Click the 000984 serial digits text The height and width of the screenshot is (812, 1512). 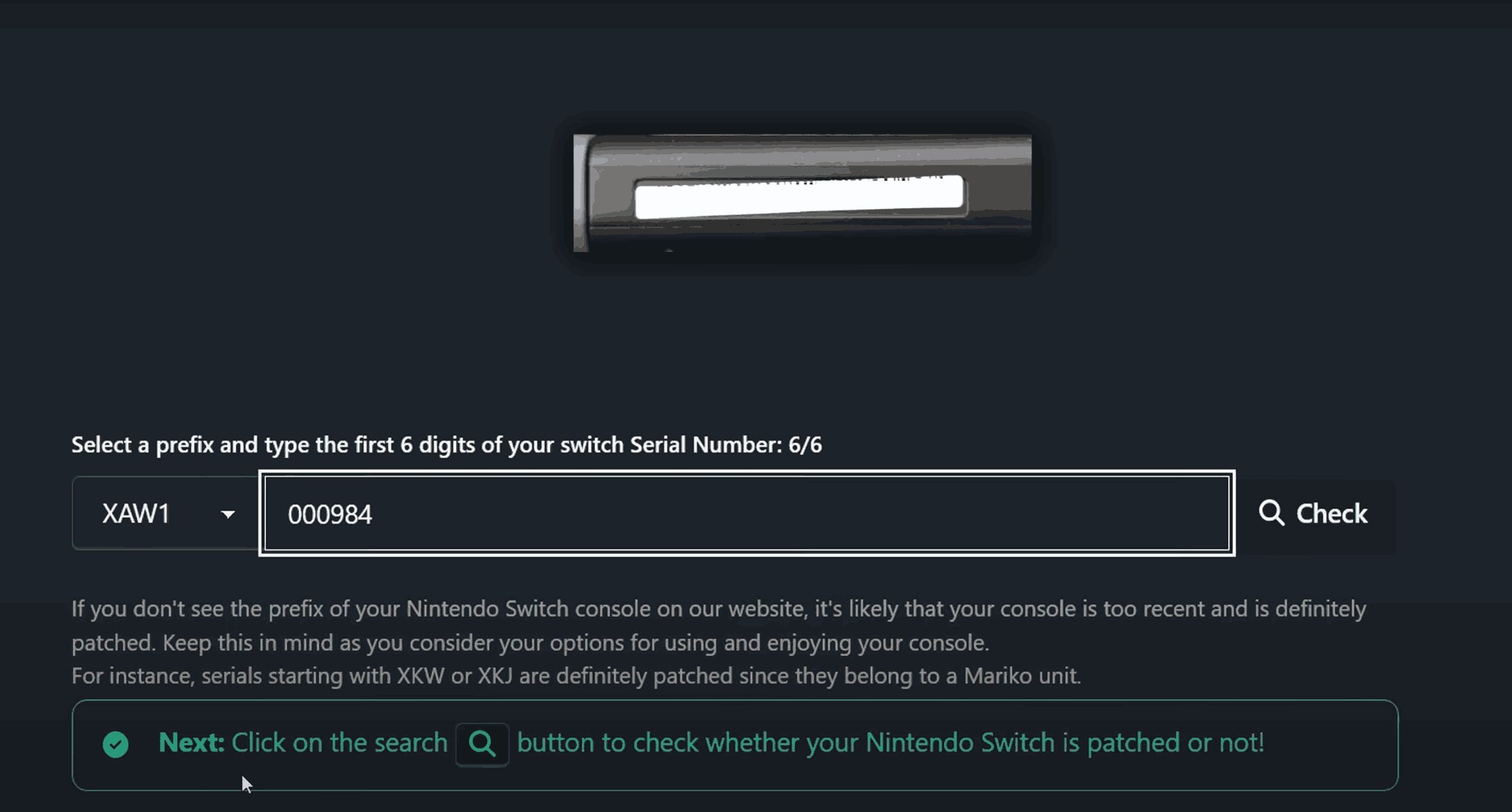pos(330,515)
